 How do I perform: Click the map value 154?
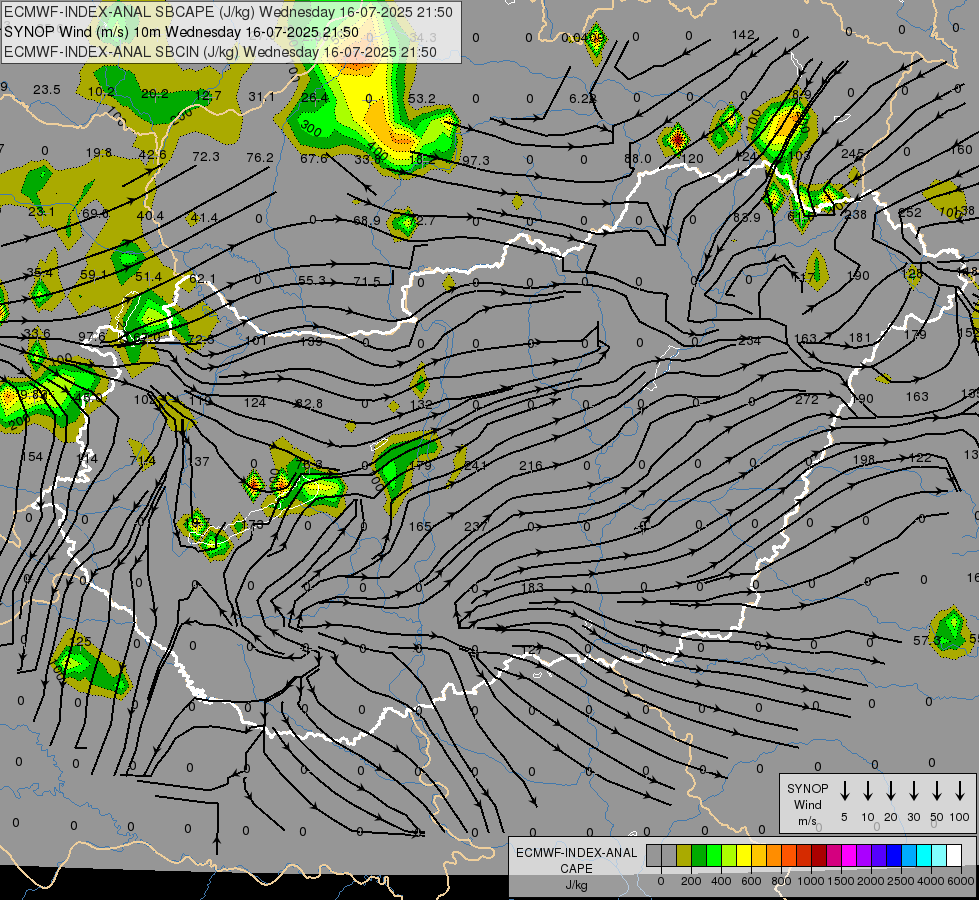tap(32, 457)
